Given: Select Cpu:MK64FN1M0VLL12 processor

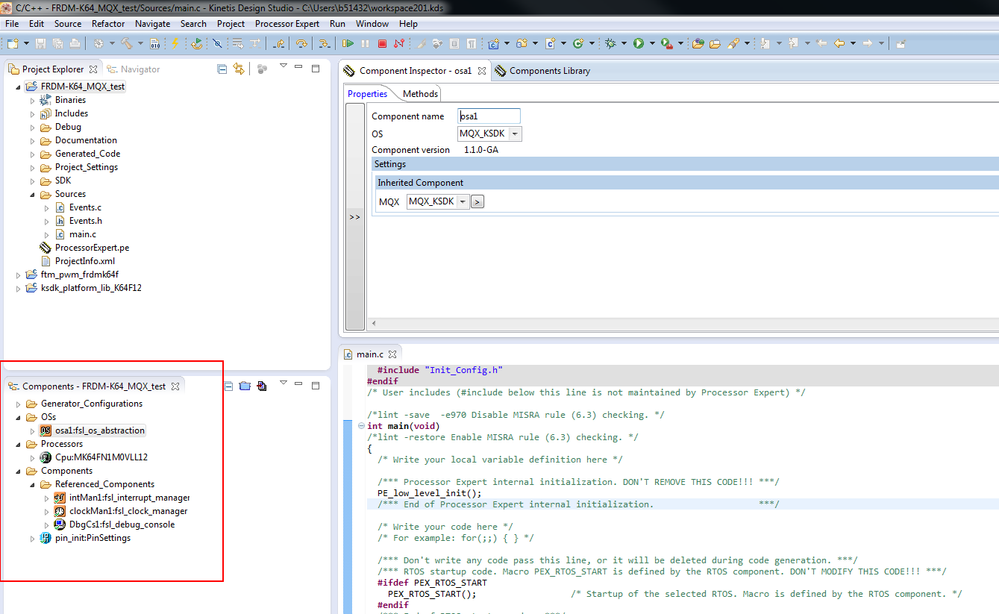Looking at the screenshot, I should pyautogui.click(x=101, y=457).
